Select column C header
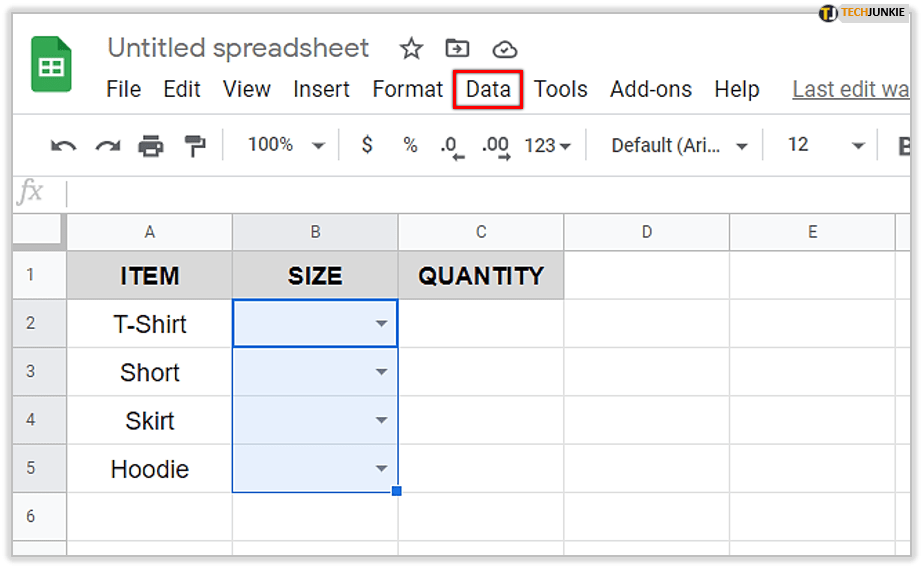 click(481, 232)
